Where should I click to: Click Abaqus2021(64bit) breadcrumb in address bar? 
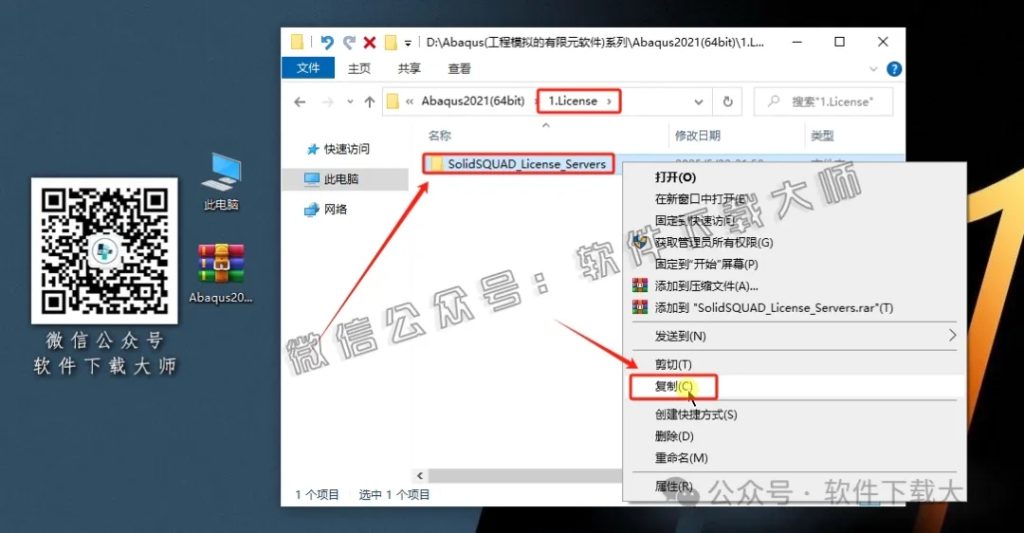(x=473, y=101)
